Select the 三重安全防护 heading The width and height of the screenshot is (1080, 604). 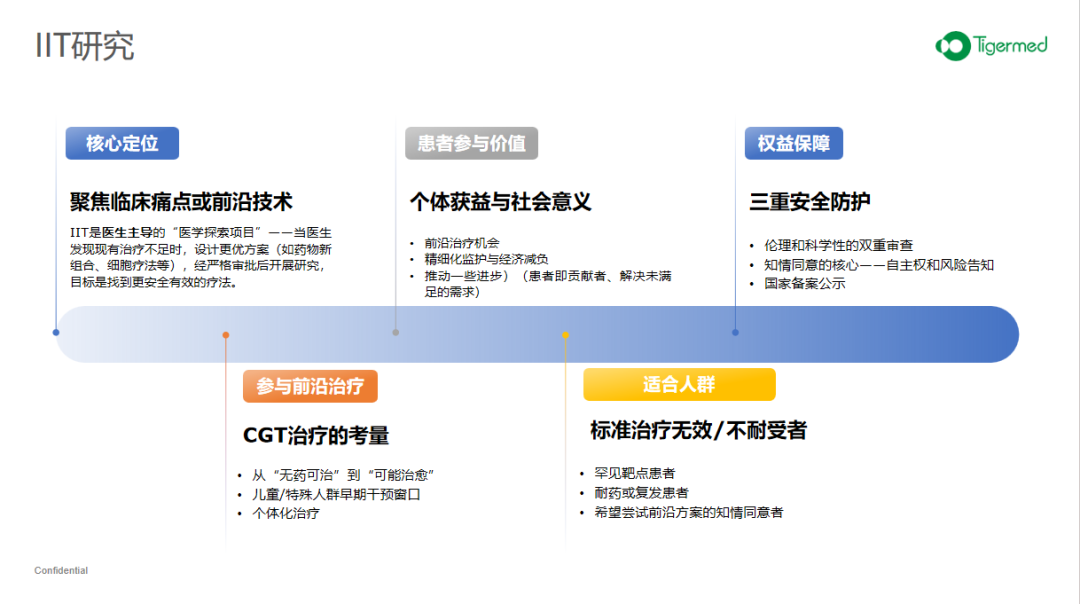click(810, 202)
